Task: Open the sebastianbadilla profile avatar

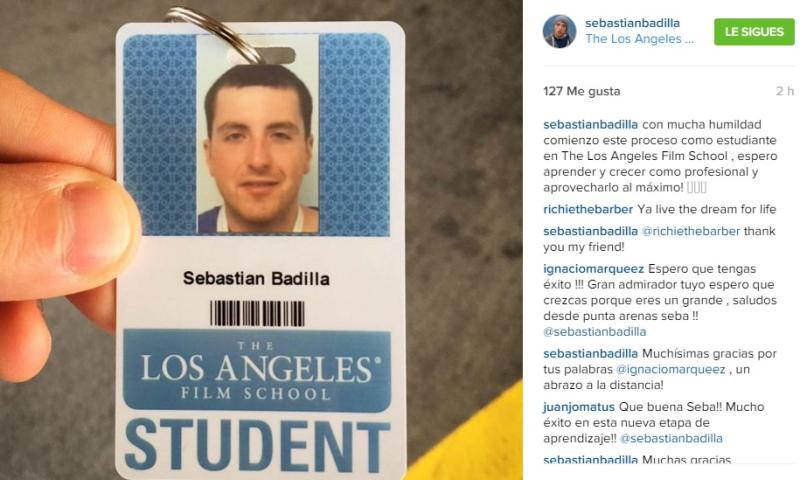Action: (x=559, y=31)
